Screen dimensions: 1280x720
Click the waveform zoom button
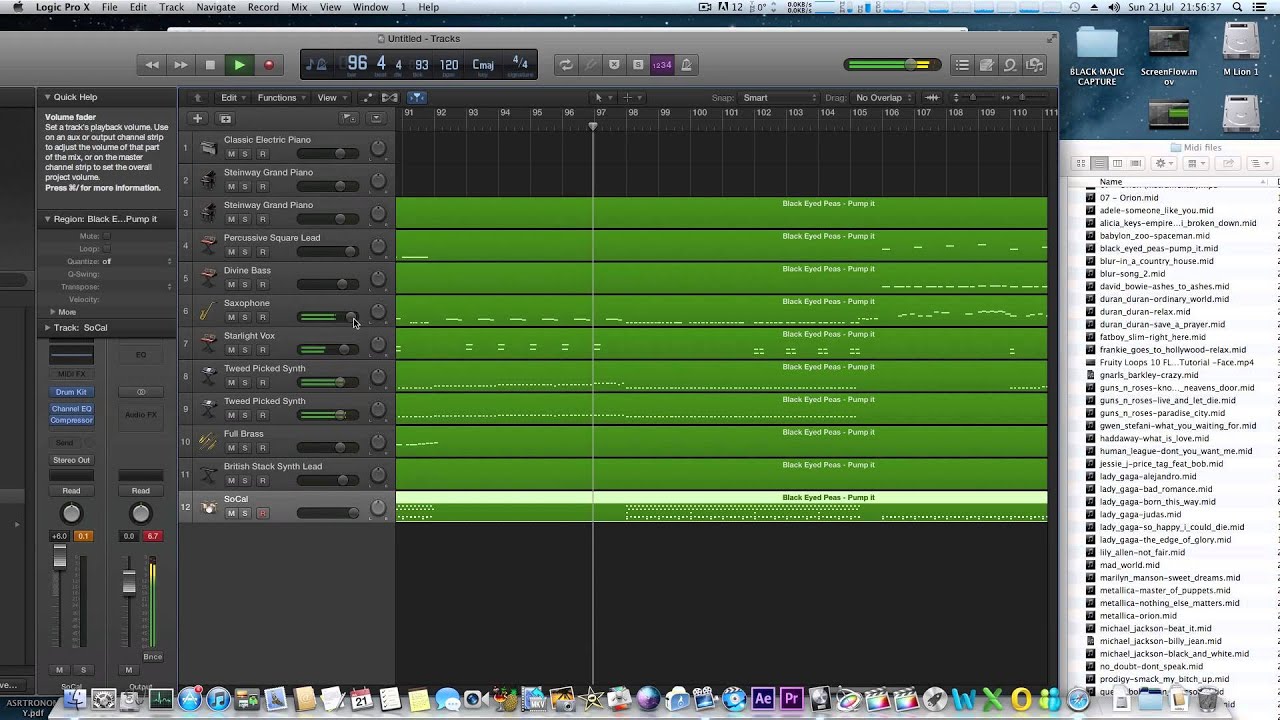click(x=932, y=97)
